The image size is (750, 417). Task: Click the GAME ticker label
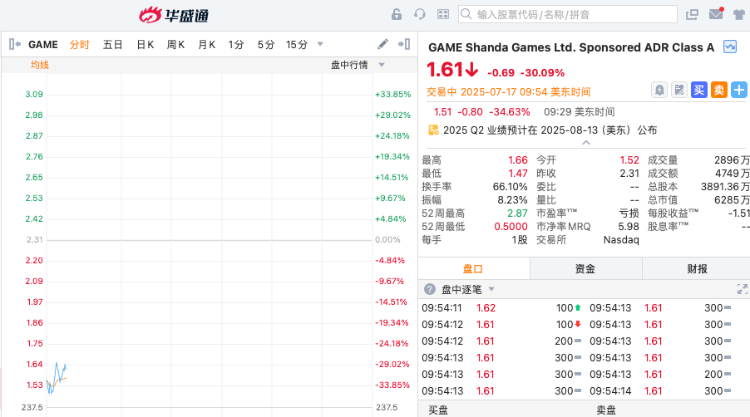pos(43,44)
